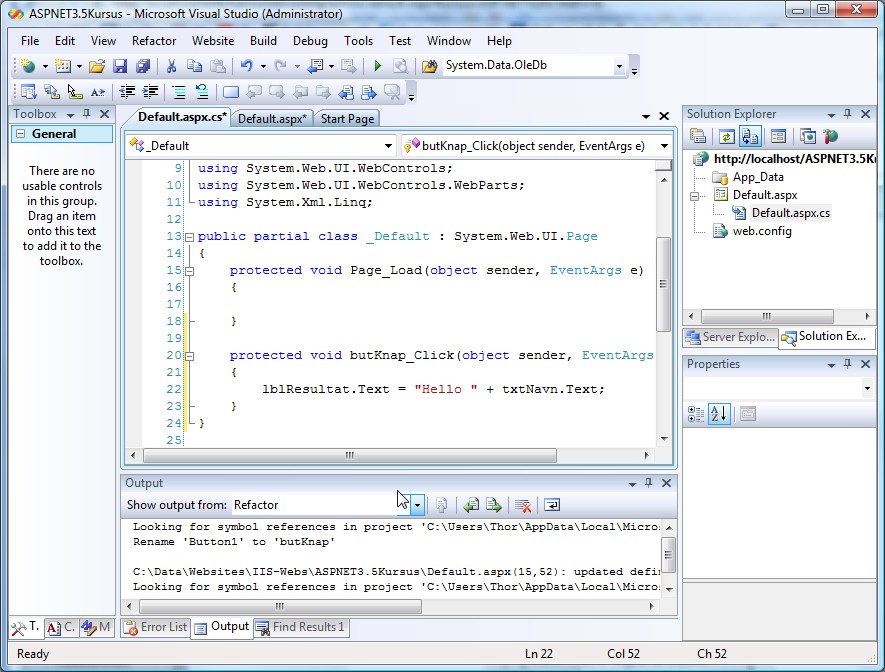Open the Show output from dropdown
885x672 pixels.
(417, 505)
